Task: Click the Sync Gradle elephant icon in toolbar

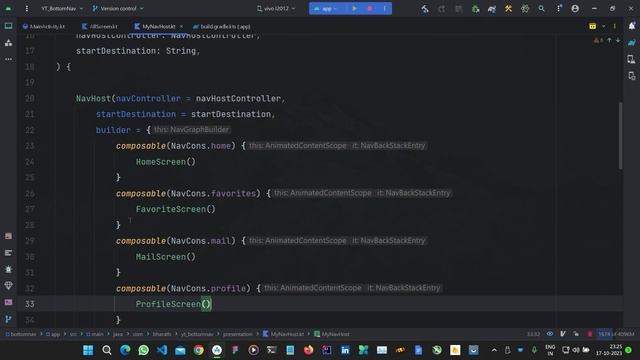Action: (x=492, y=8)
